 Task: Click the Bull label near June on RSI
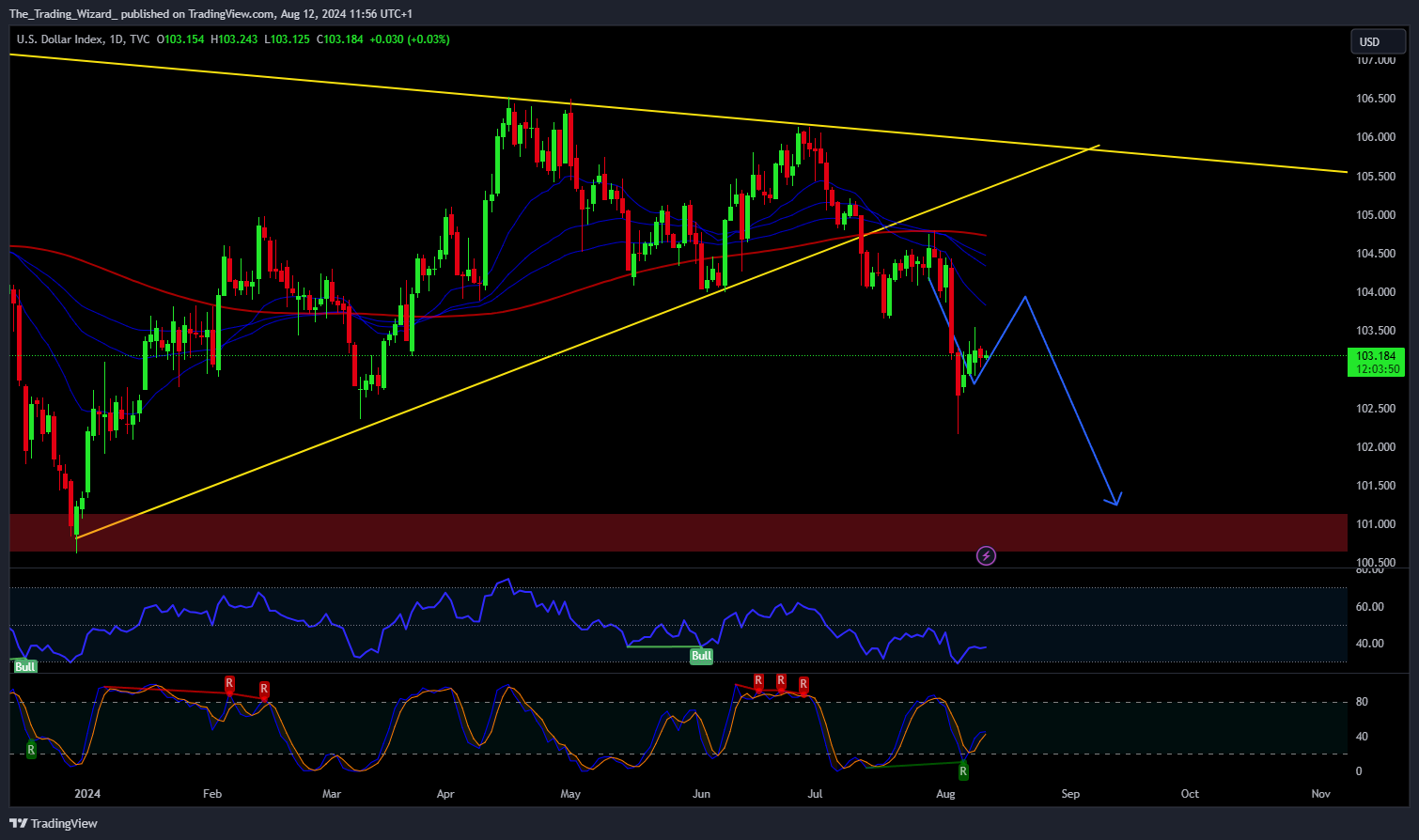tap(701, 656)
